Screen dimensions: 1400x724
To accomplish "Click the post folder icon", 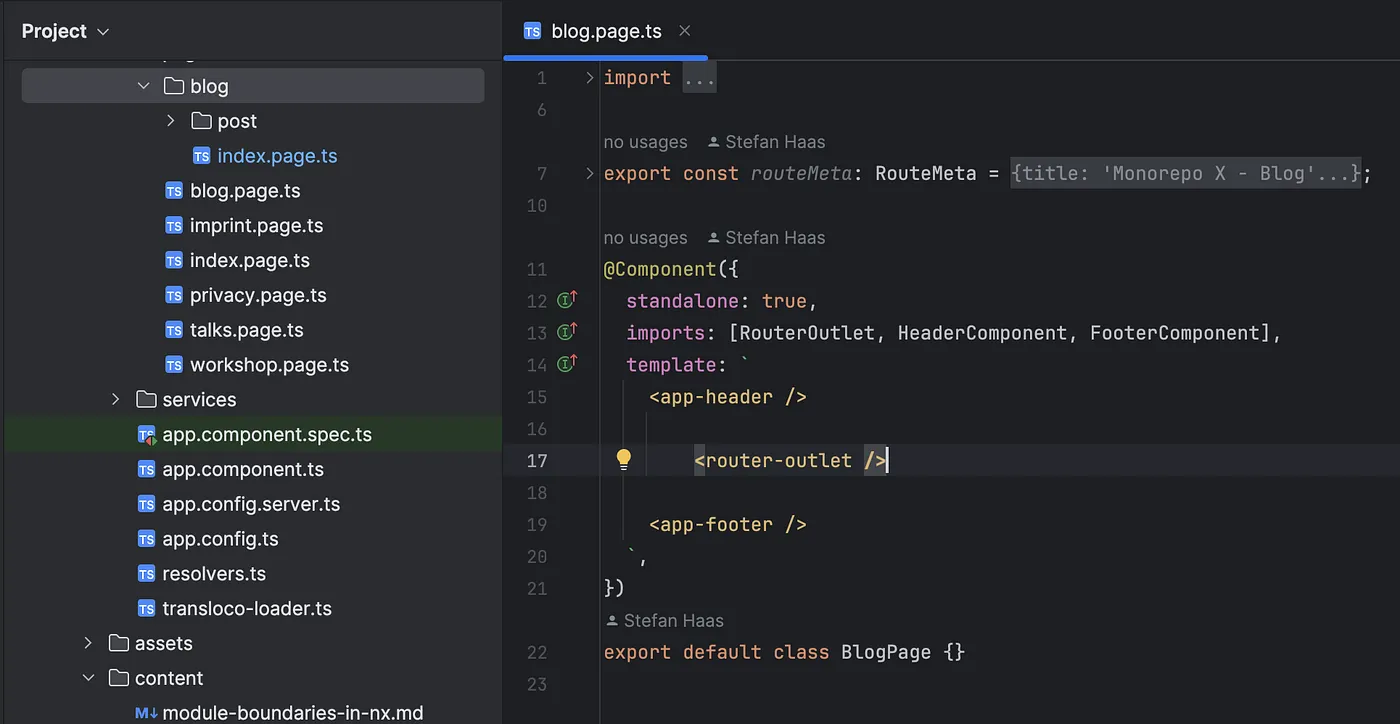I will pyautogui.click(x=201, y=121).
